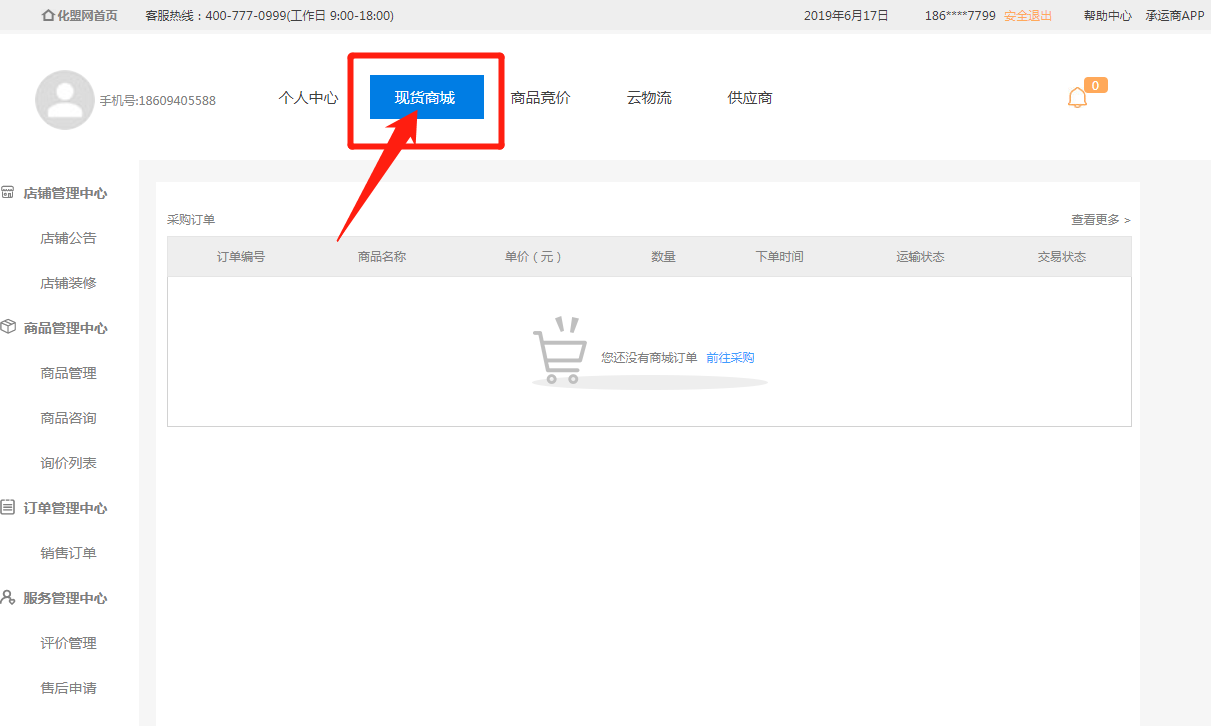This screenshot has width=1211, height=726.
Task: Click the 店铺管理中心 section heading
Action: coord(65,193)
